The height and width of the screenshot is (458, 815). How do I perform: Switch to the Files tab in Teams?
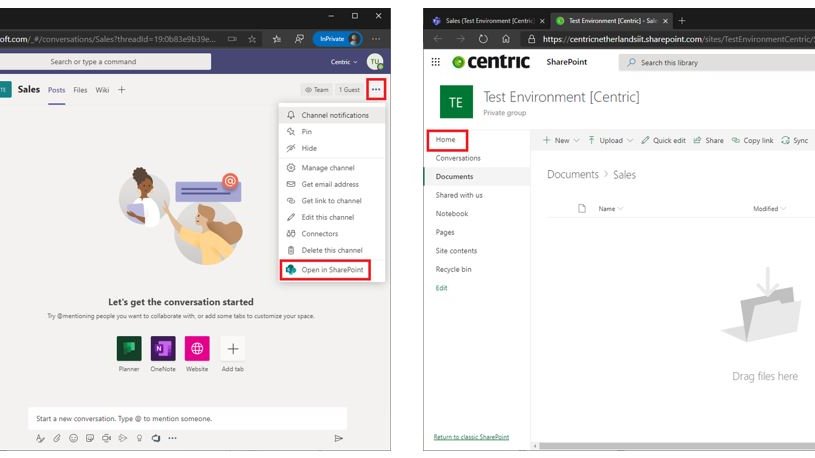click(x=80, y=90)
